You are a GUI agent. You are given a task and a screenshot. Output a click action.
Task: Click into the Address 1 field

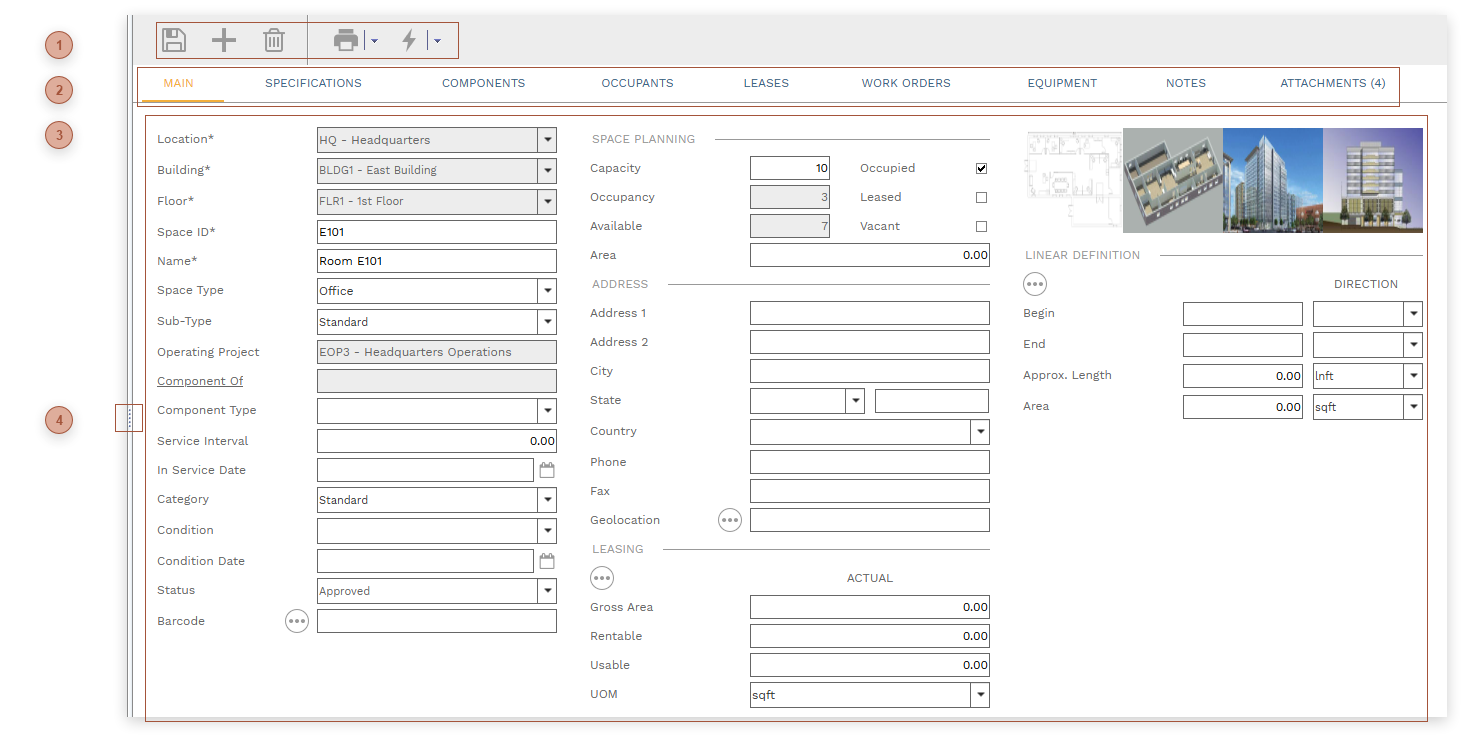point(869,313)
